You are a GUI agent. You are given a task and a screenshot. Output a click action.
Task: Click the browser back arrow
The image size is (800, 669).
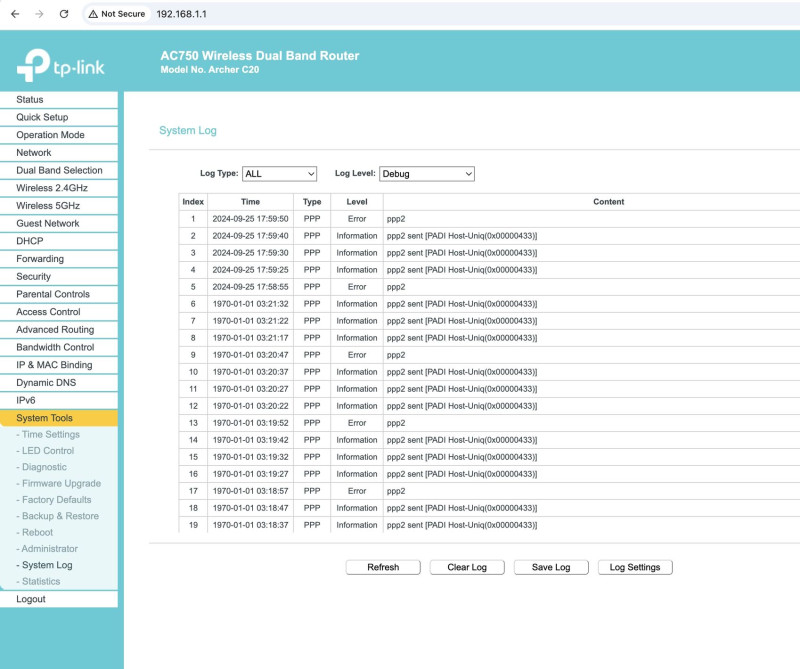coord(15,14)
